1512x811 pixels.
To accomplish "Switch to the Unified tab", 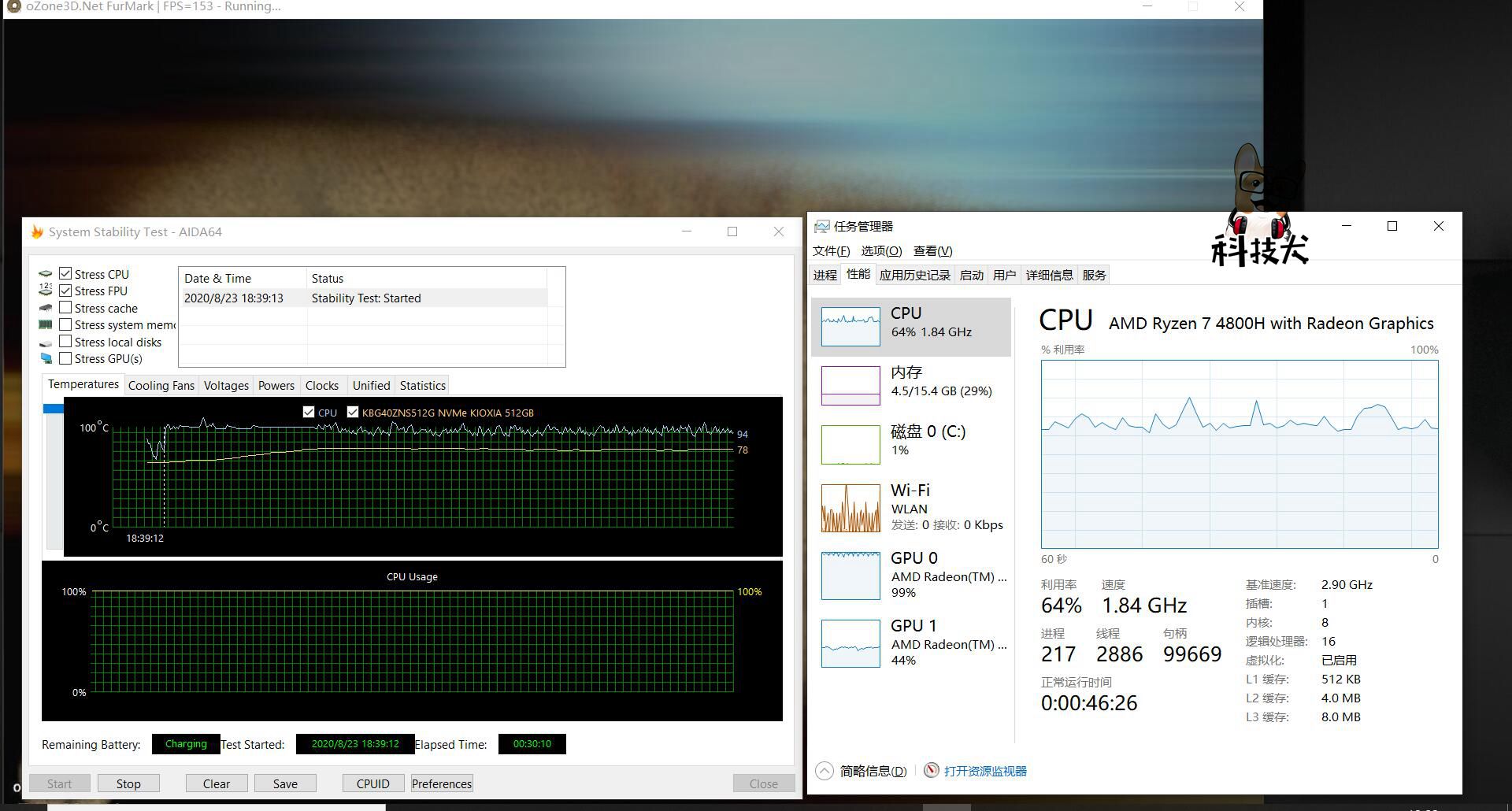I will (x=371, y=385).
